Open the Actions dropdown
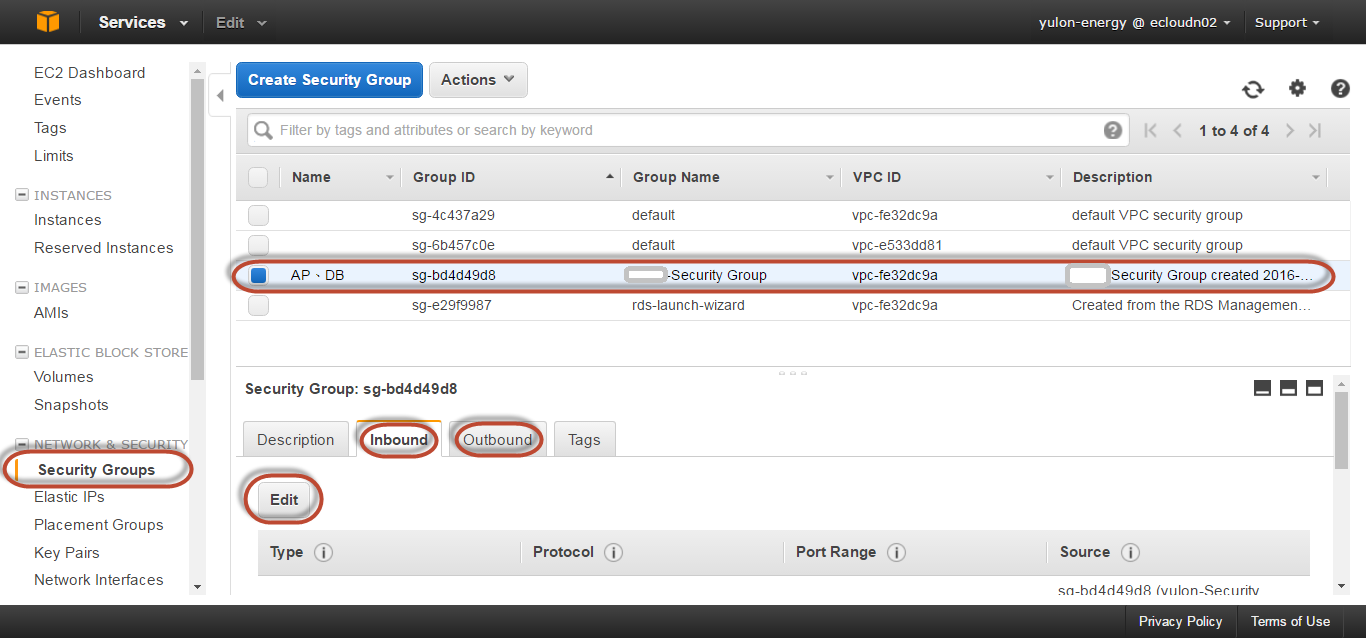This screenshot has height=638, width=1366. coord(478,80)
